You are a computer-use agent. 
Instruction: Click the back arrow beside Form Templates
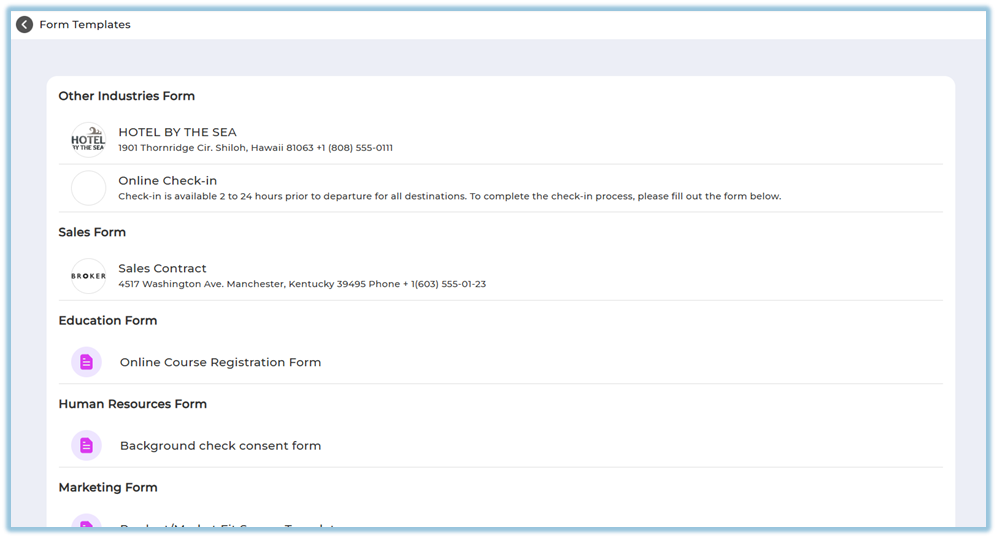(24, 25)
